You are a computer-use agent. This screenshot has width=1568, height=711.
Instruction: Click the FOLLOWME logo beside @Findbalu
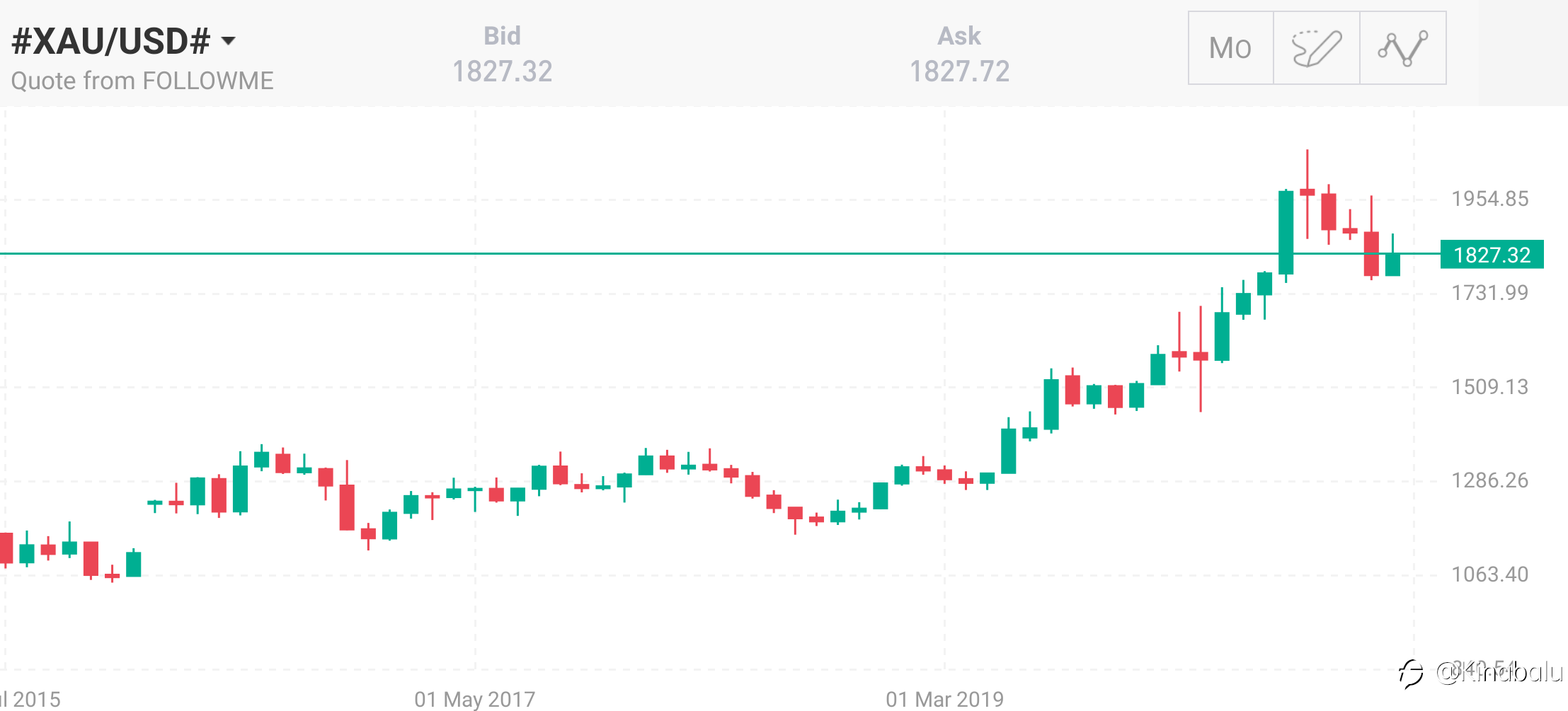coord(1410,673)
